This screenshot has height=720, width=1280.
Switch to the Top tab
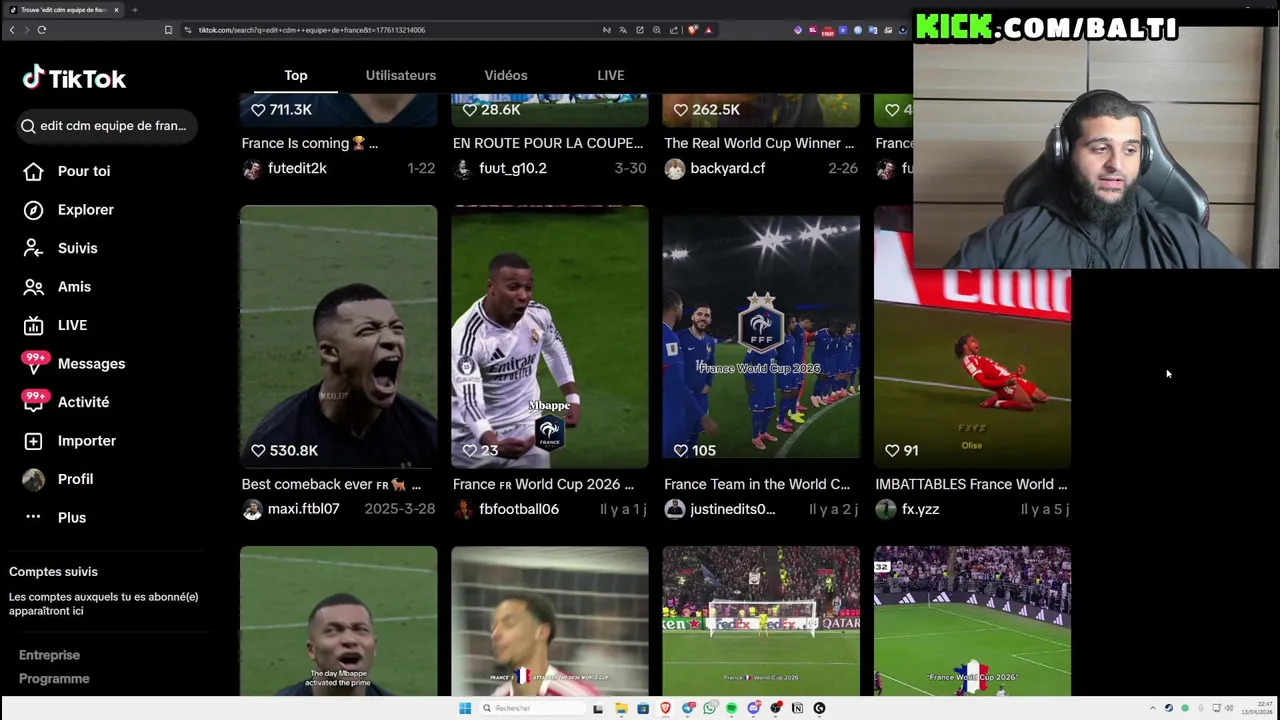click(x=295, y=75)
